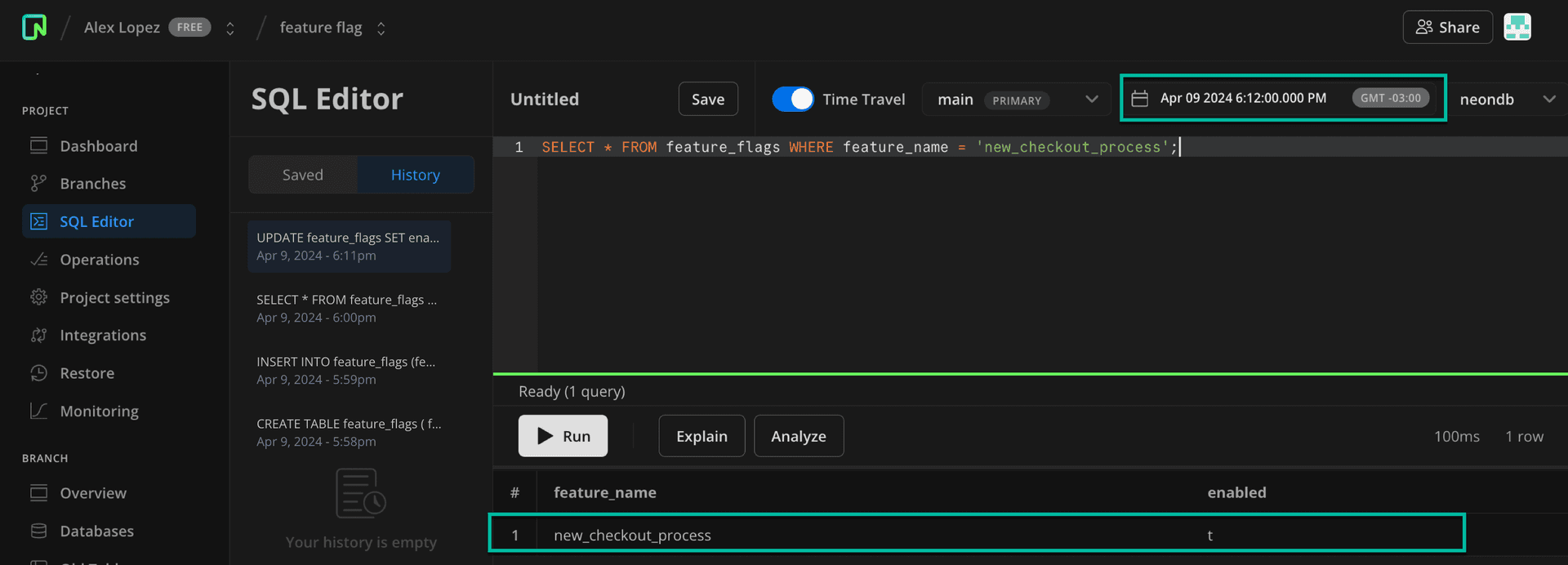Expand the feature flag project switcher
1568x565 pixels.
click(381, 29)
